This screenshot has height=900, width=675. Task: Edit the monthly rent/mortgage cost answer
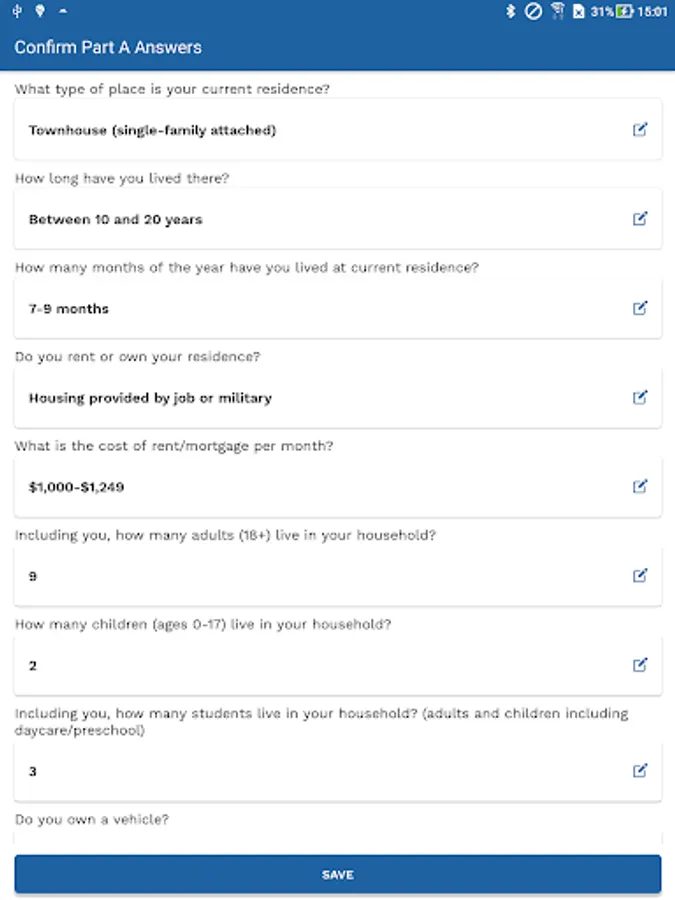(x=640, y=487)
